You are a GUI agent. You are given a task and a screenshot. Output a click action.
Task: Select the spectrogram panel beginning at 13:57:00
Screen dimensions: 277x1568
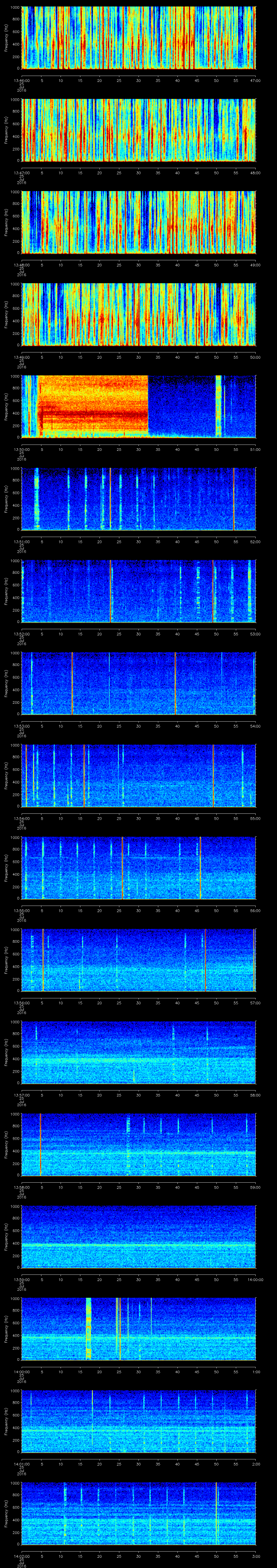point(139,1052)
